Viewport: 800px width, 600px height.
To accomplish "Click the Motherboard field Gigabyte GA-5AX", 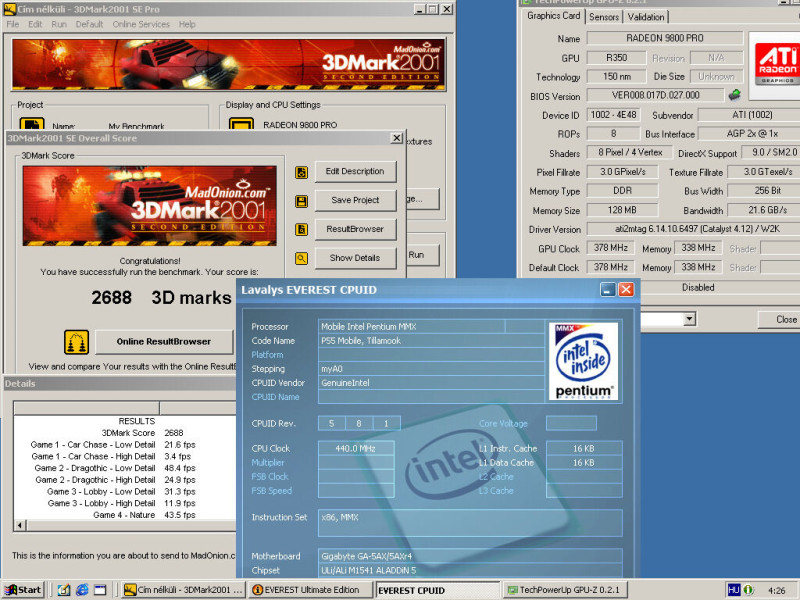I will point(470,556).
